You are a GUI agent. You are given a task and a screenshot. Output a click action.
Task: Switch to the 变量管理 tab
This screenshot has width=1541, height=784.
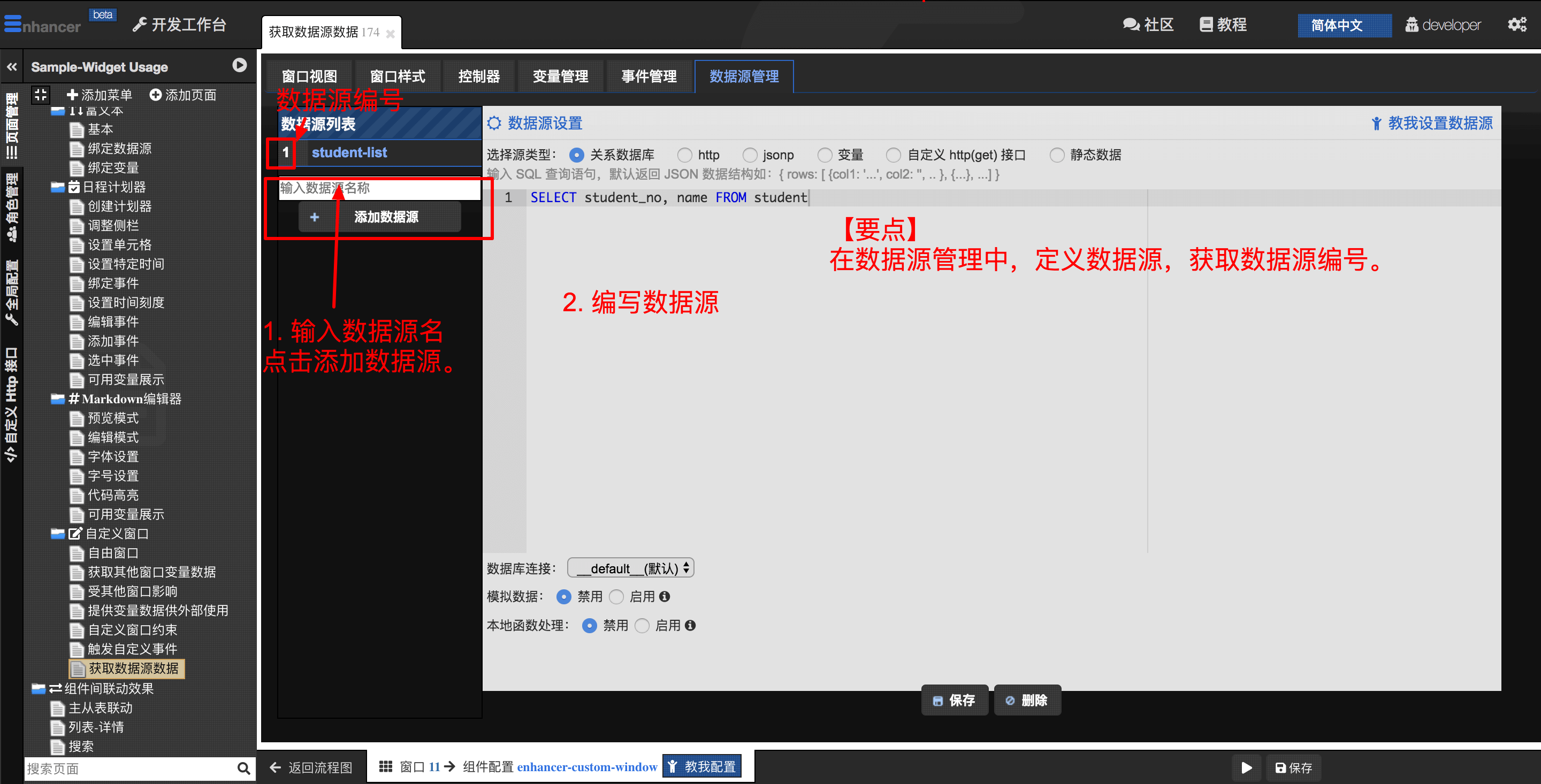pos(560,76)
